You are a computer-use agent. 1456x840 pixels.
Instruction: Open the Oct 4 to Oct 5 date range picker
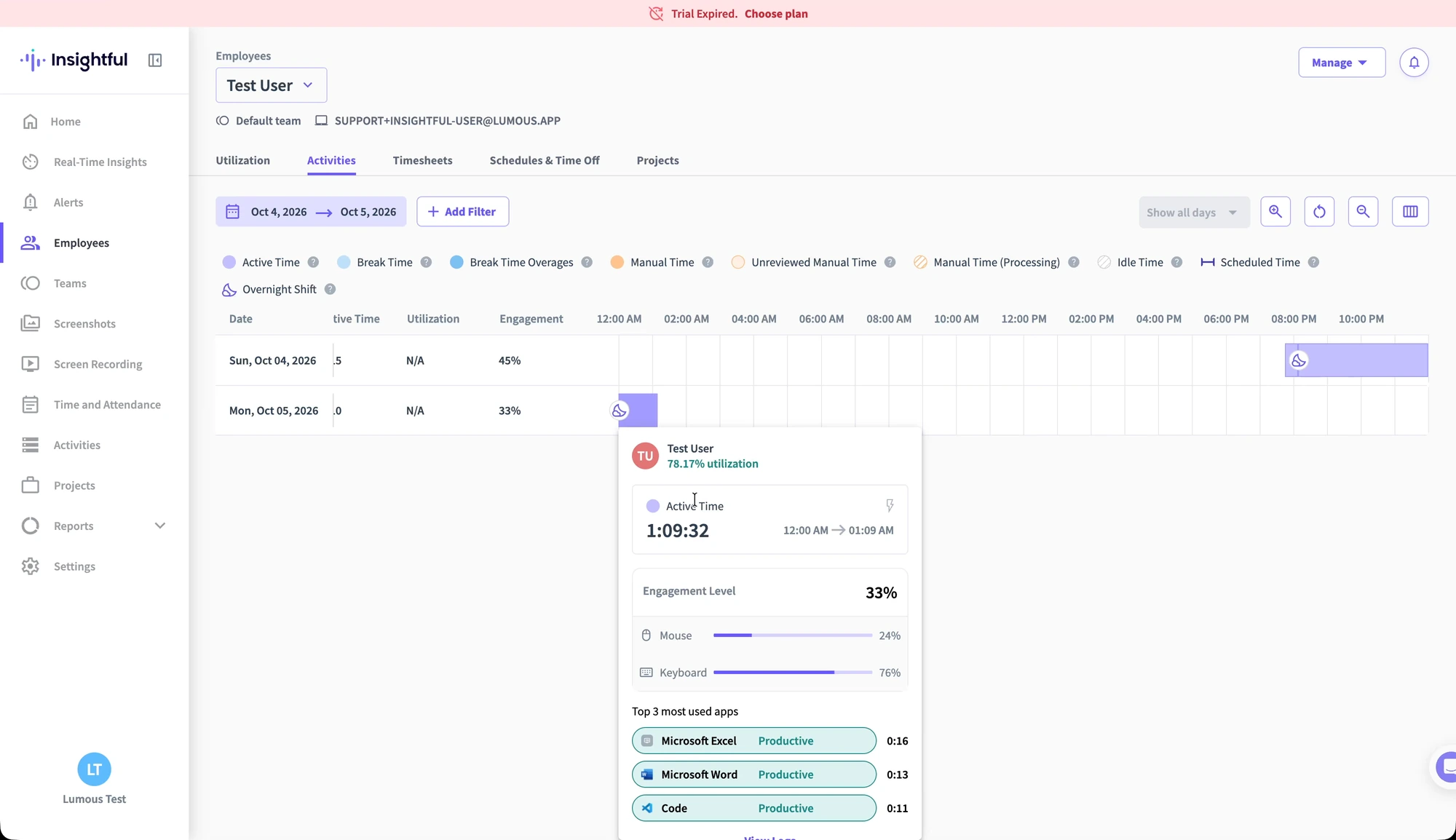coord(311,212)
